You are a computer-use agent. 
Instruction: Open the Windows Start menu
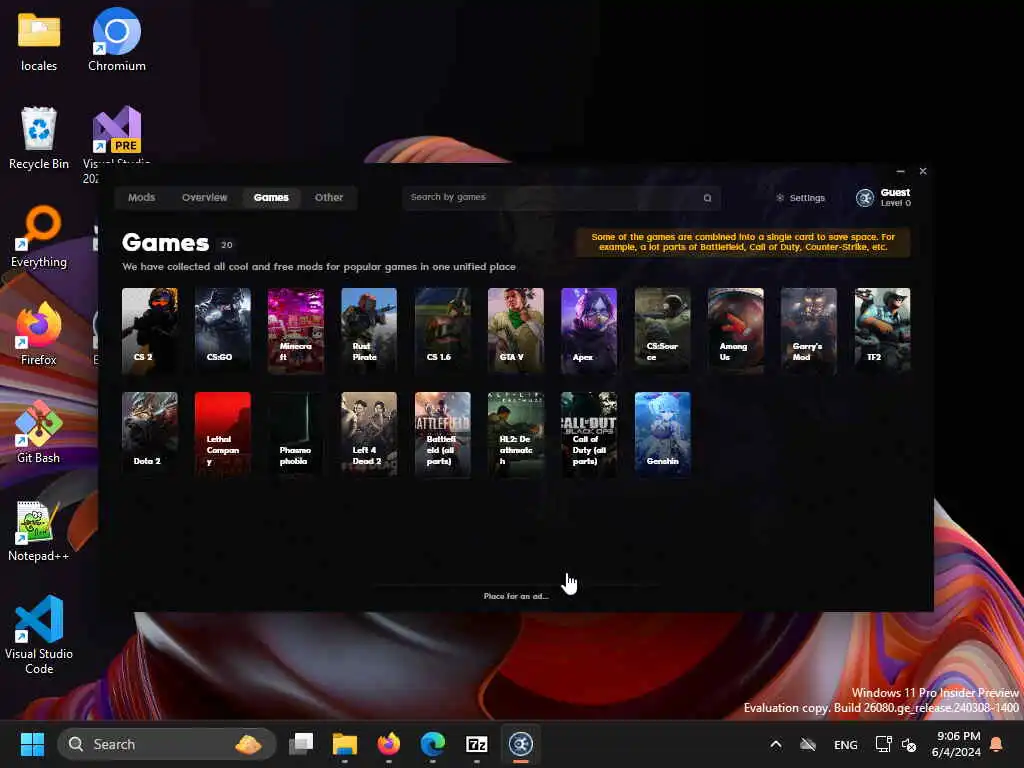(32, 744)
